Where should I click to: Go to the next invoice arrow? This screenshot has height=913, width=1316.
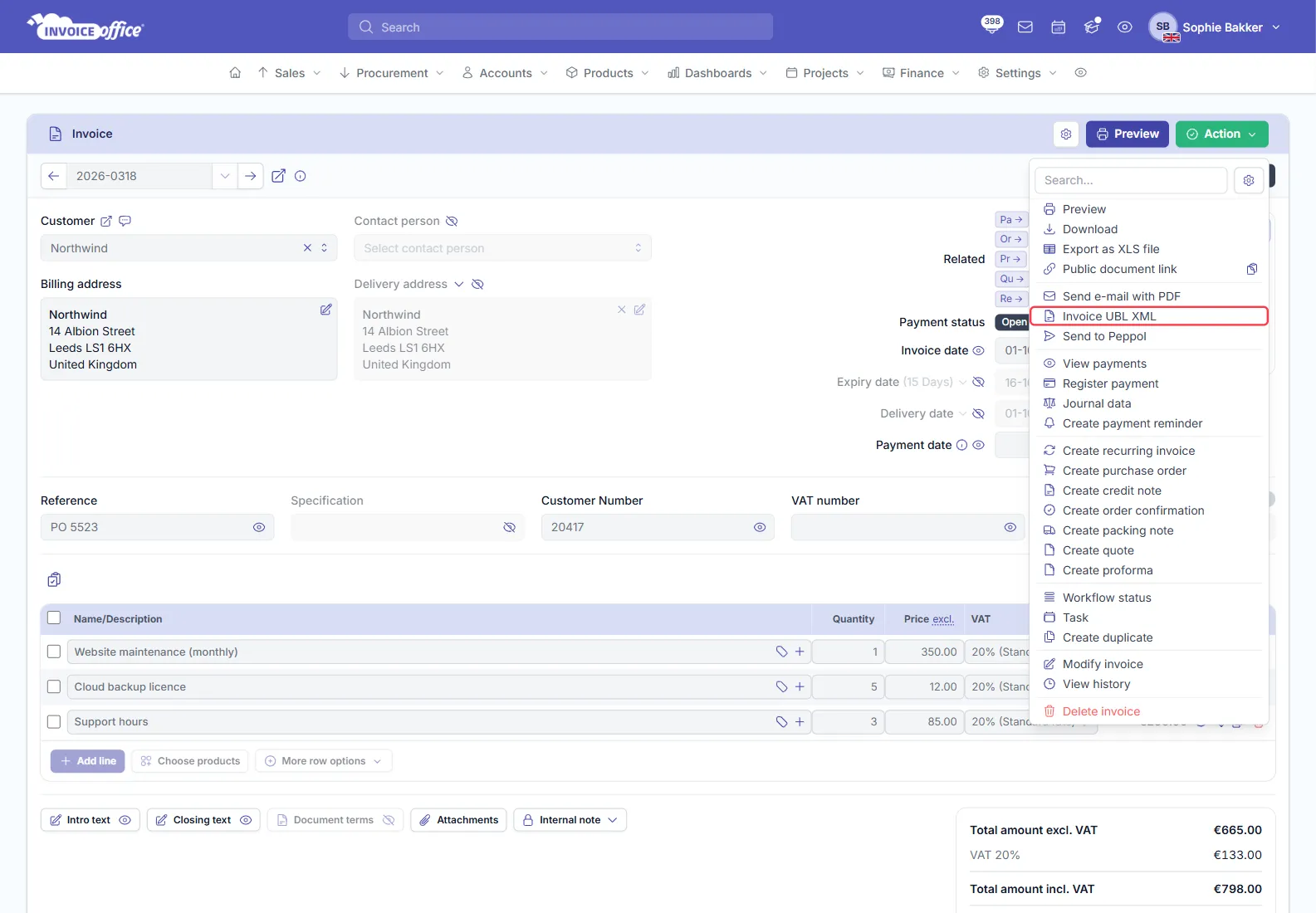tap(250, 176)
